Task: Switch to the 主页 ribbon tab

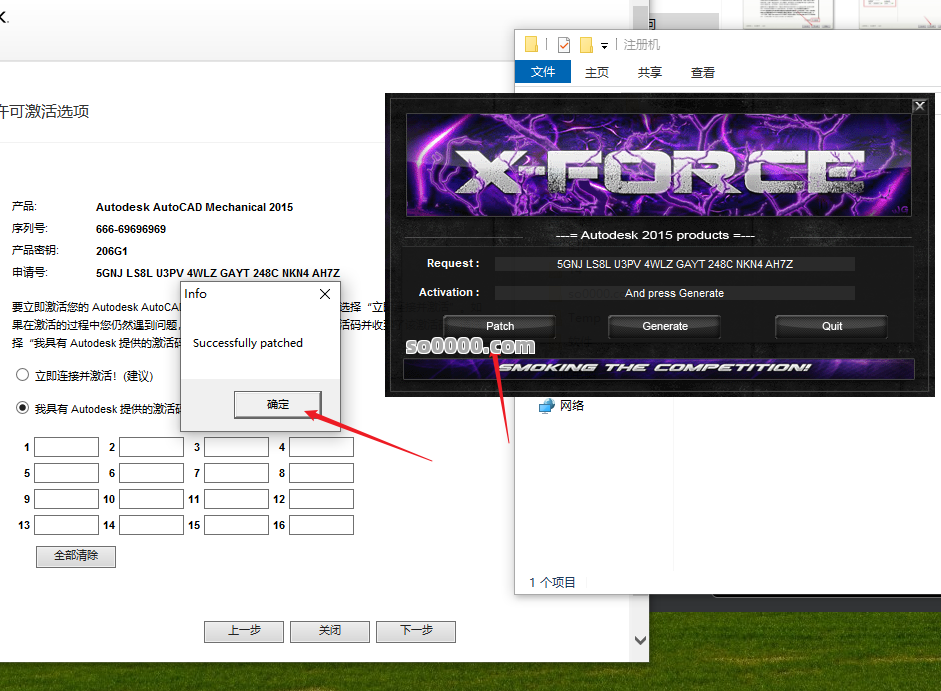Action: click(597, 72)
